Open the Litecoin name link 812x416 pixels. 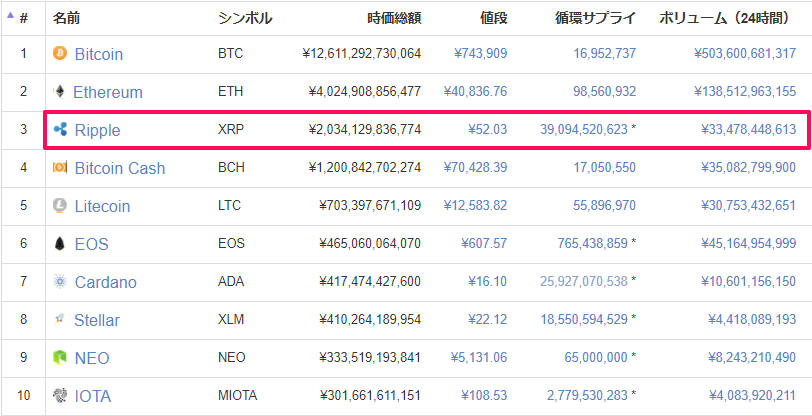103,206
